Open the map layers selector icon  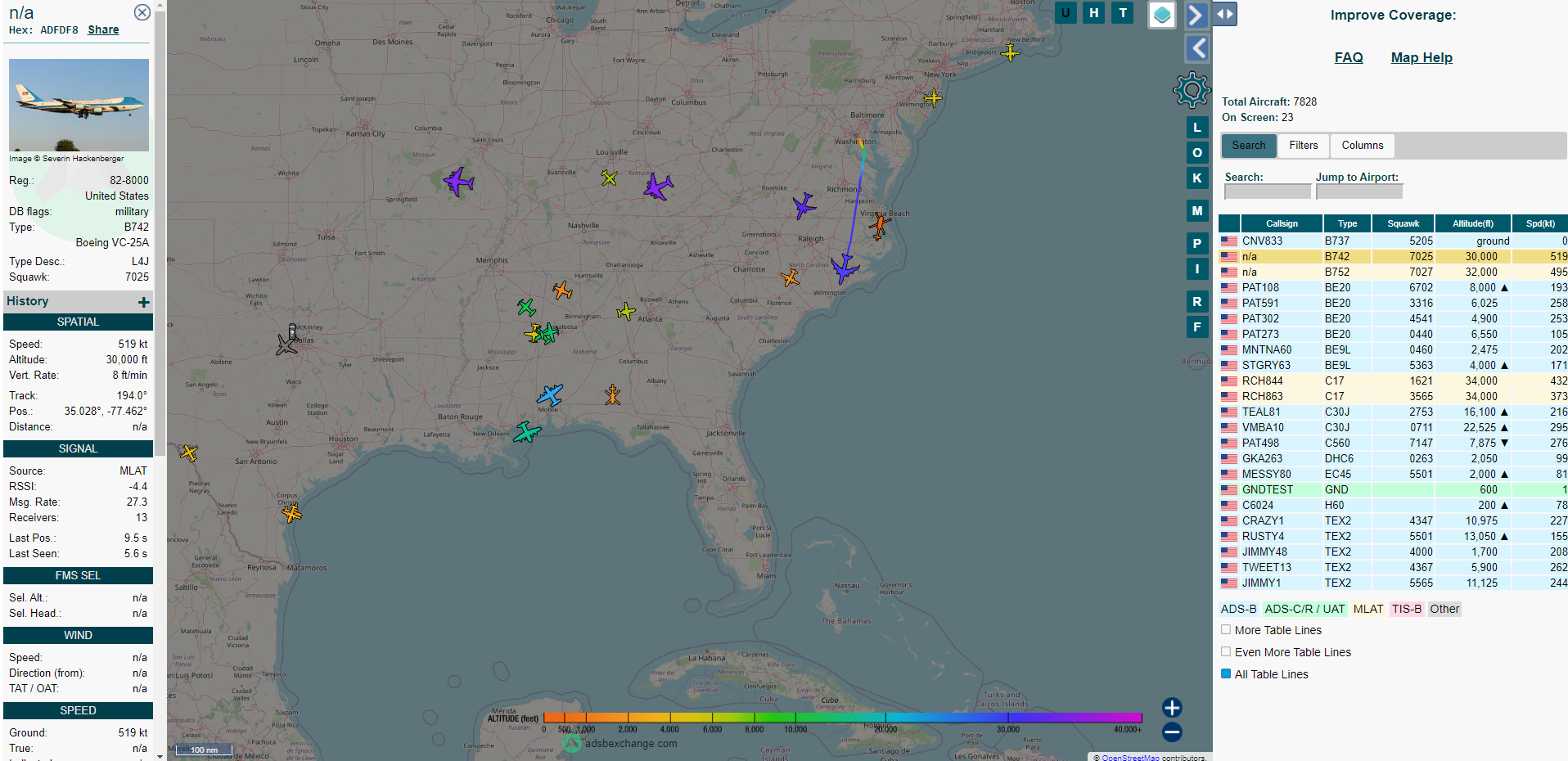click(x=1162, y=15)
